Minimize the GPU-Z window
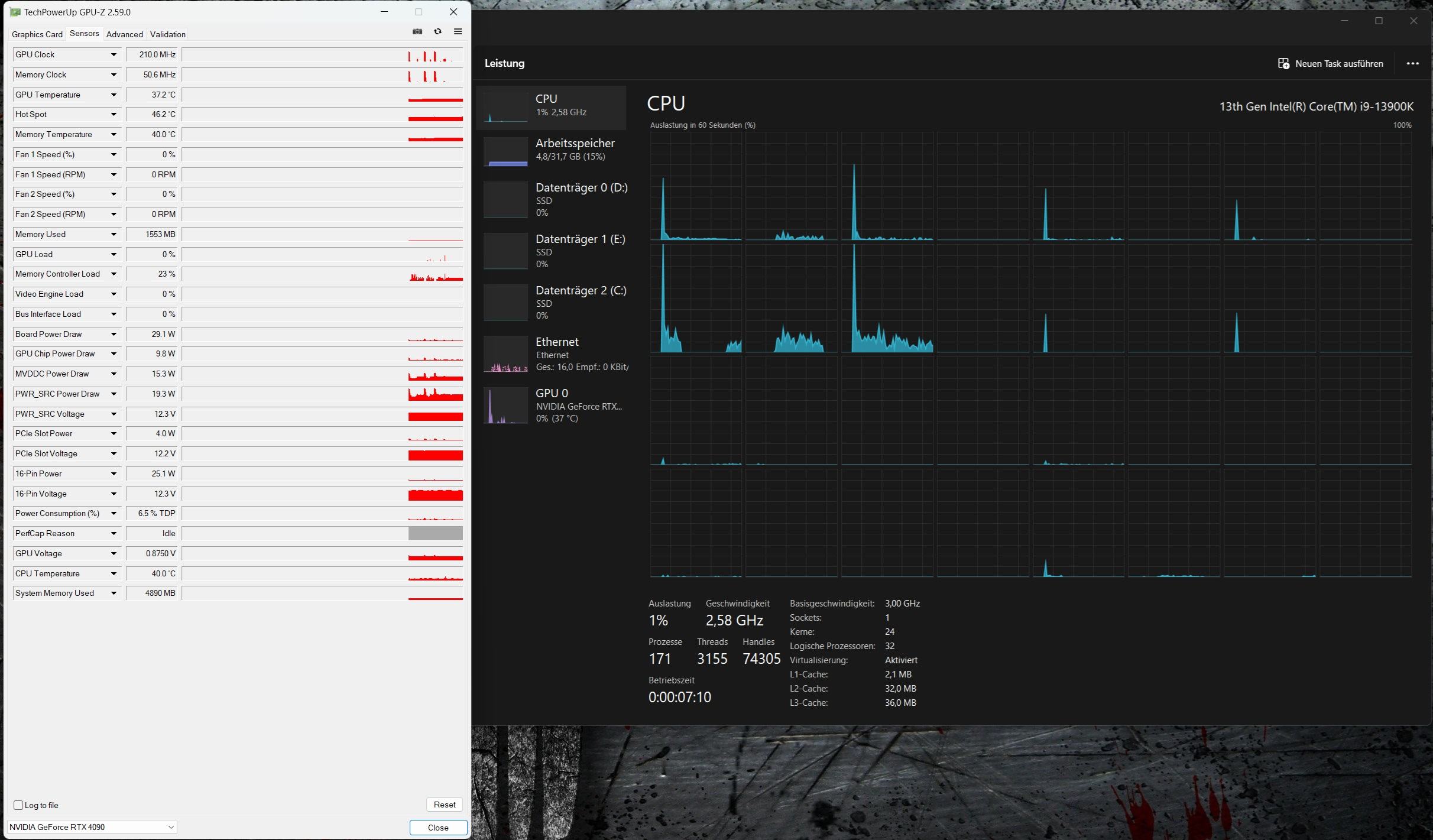This screenshot has height=840, width=1433. click(x=384, y=12)
